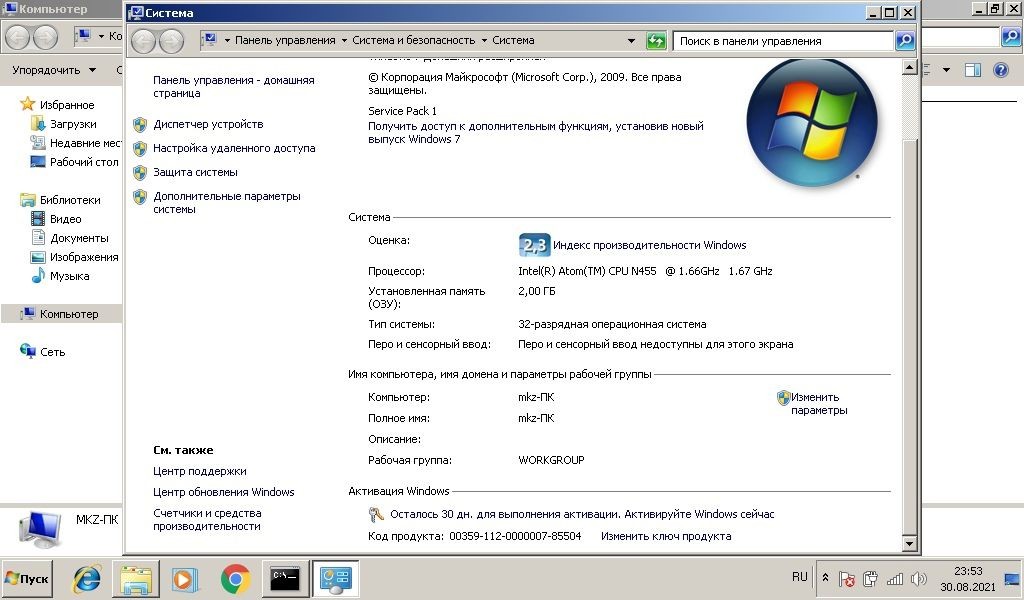The image size is (1024, 600).
Task: Go to Панель управления - домашняя страница
Action: click(x=233, y=86)
